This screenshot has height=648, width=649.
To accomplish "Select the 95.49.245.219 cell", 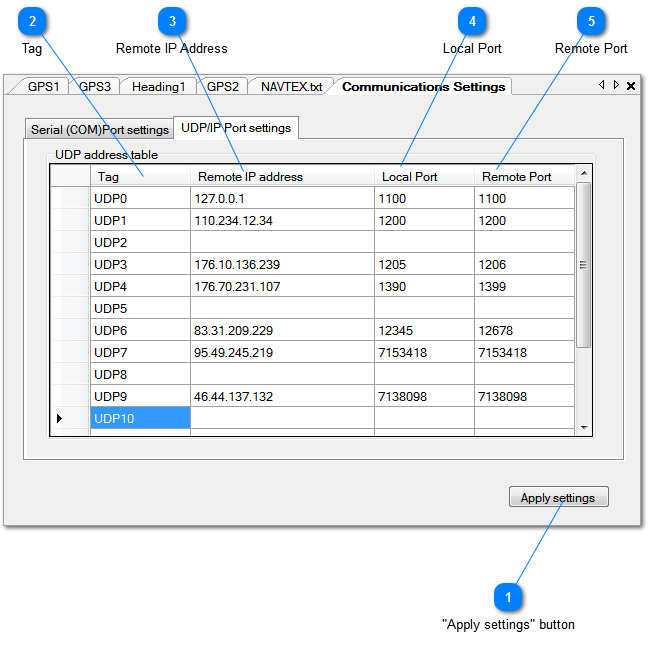I will click(282, 352).
